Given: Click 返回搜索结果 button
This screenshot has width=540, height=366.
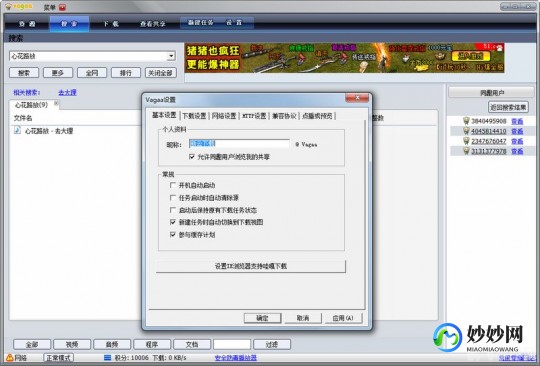Looking at the screenshot, I should pos(508,107).
